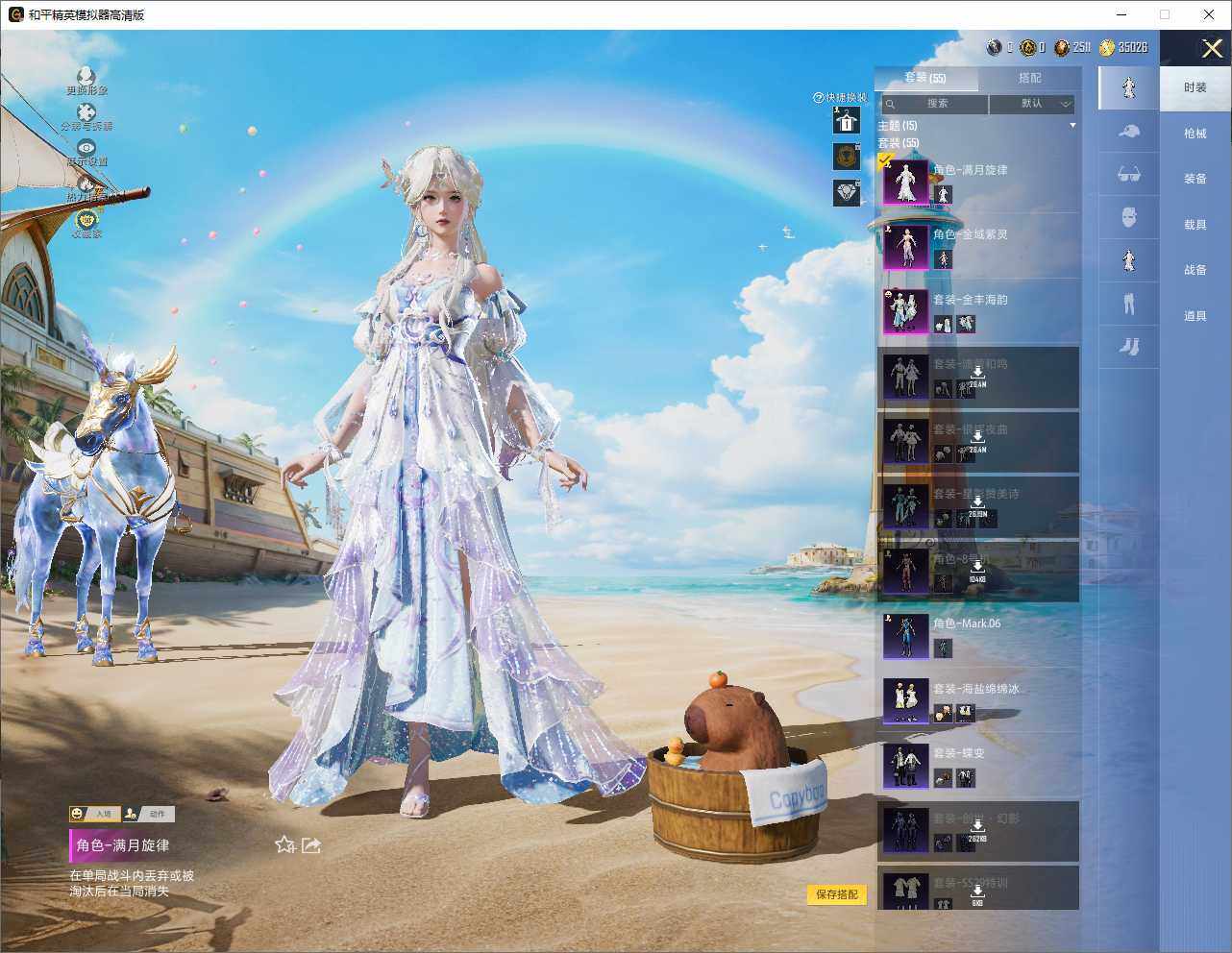Click the second 套装-蝶变 piece icon
The height and width of the screenshot is (953, 1232).
click(966, 778)
